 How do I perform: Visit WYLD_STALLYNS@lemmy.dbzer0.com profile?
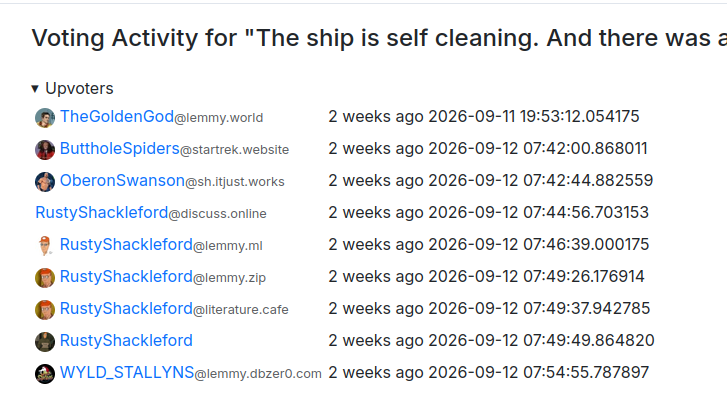191,372
